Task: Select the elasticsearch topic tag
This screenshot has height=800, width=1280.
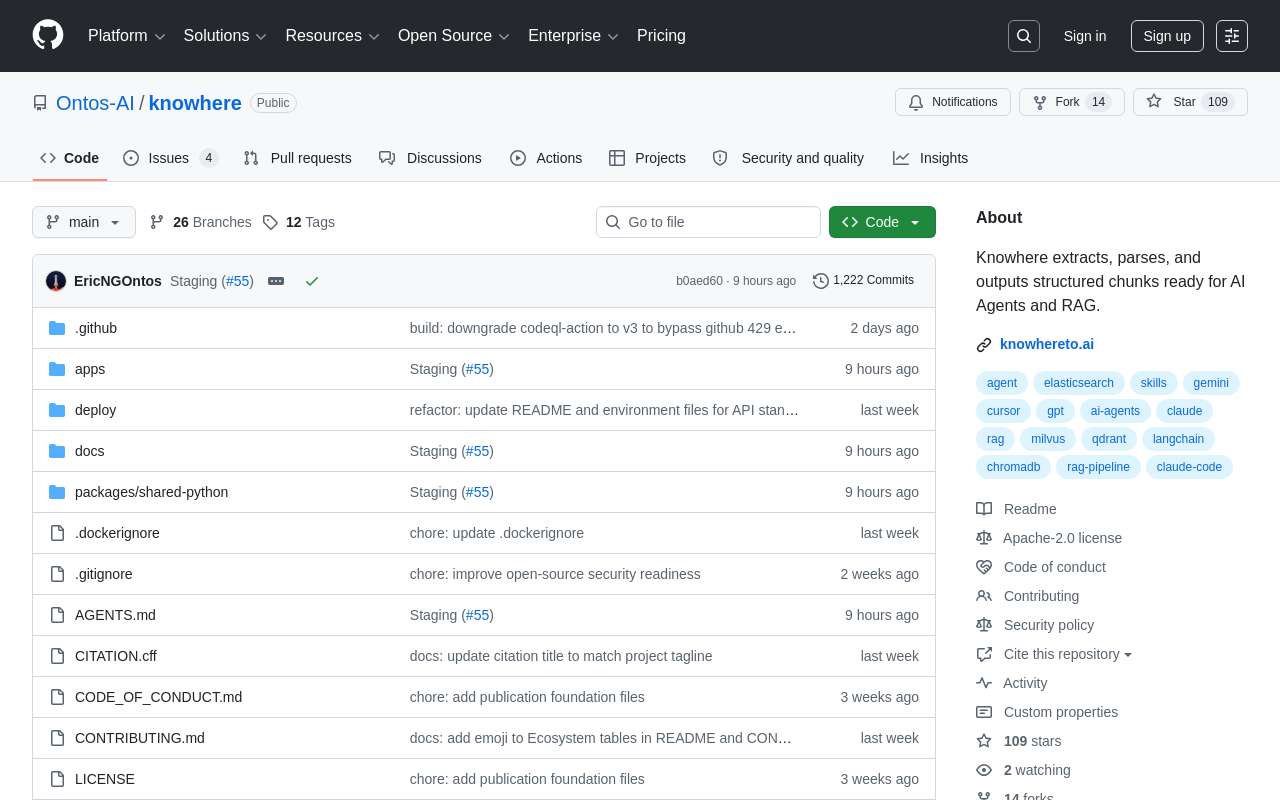Action: [x=1079, y=383]
